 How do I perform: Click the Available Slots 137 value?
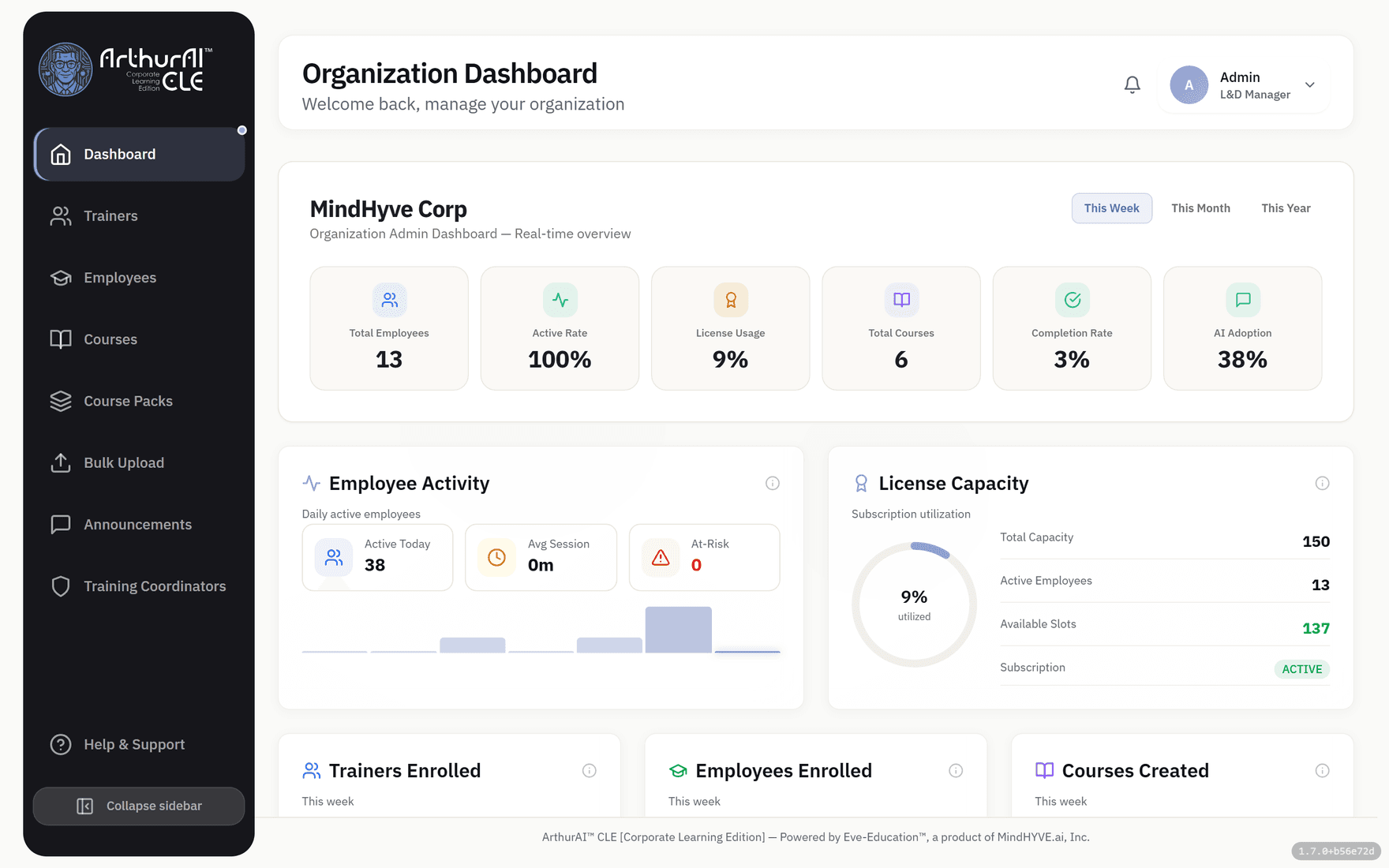click(x=1316, y=628)
